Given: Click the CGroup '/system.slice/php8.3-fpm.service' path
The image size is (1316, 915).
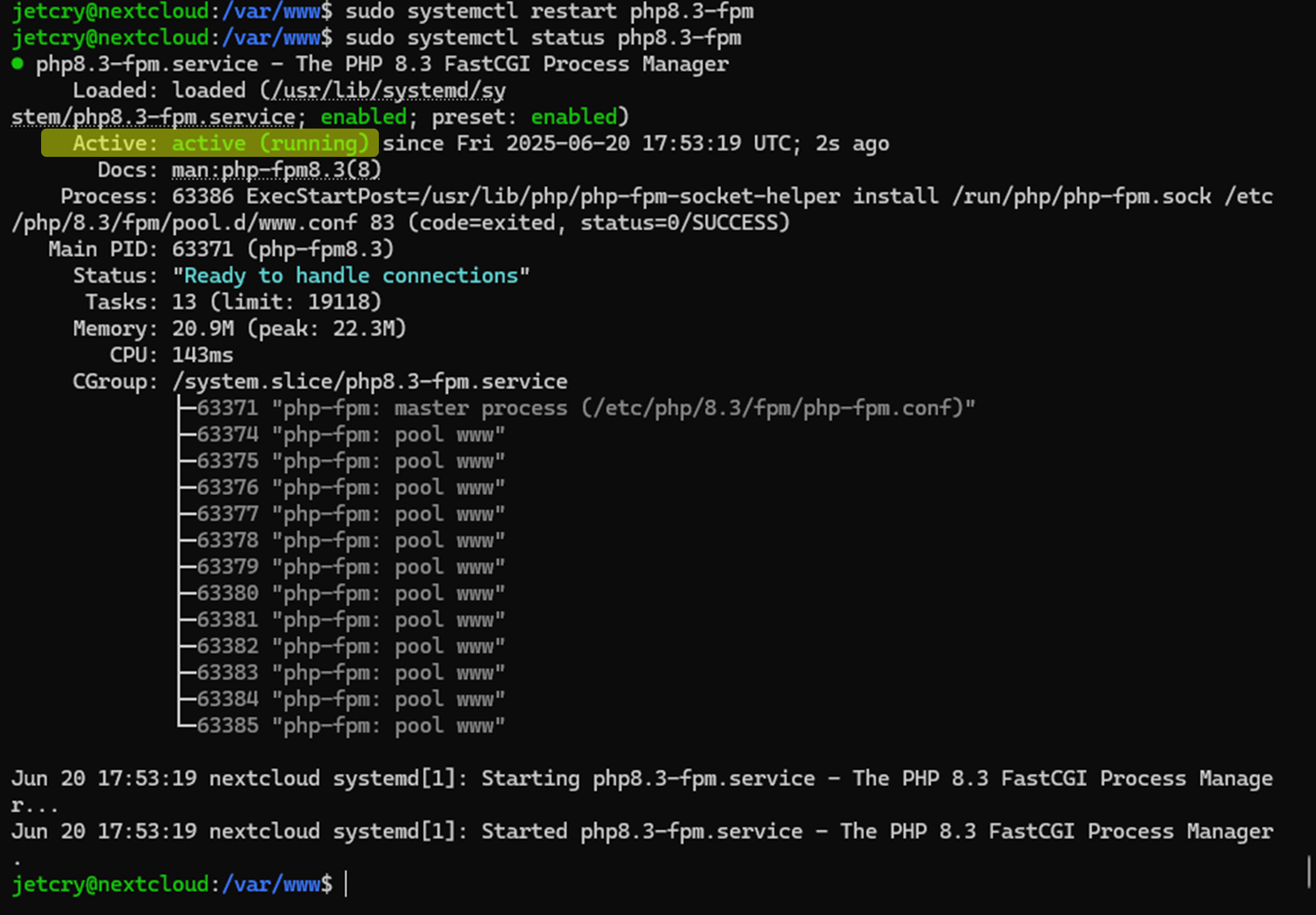Looking at the screenshot, I should 370,381.
